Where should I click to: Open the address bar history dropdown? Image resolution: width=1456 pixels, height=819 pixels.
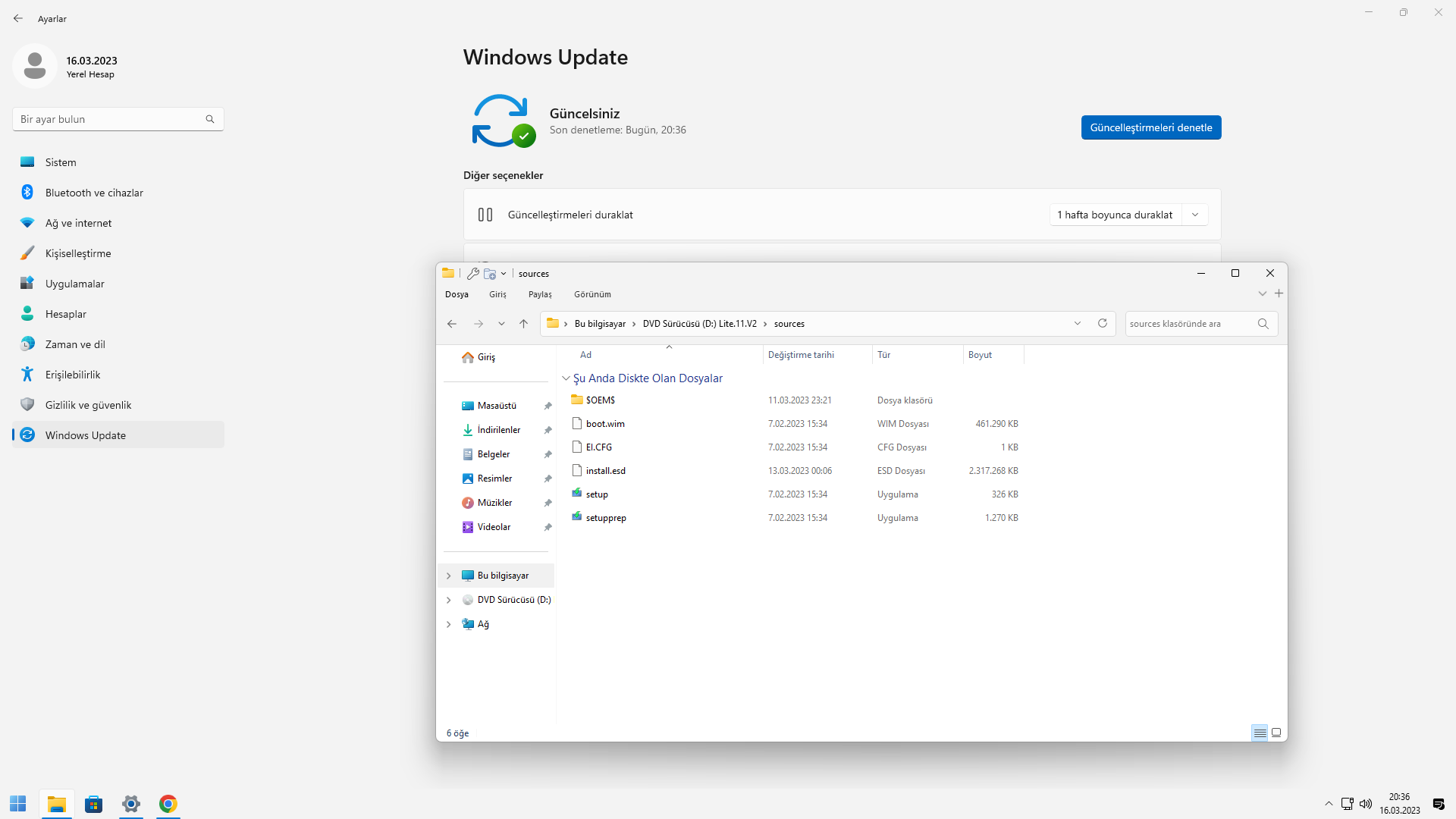(1078, 324)
